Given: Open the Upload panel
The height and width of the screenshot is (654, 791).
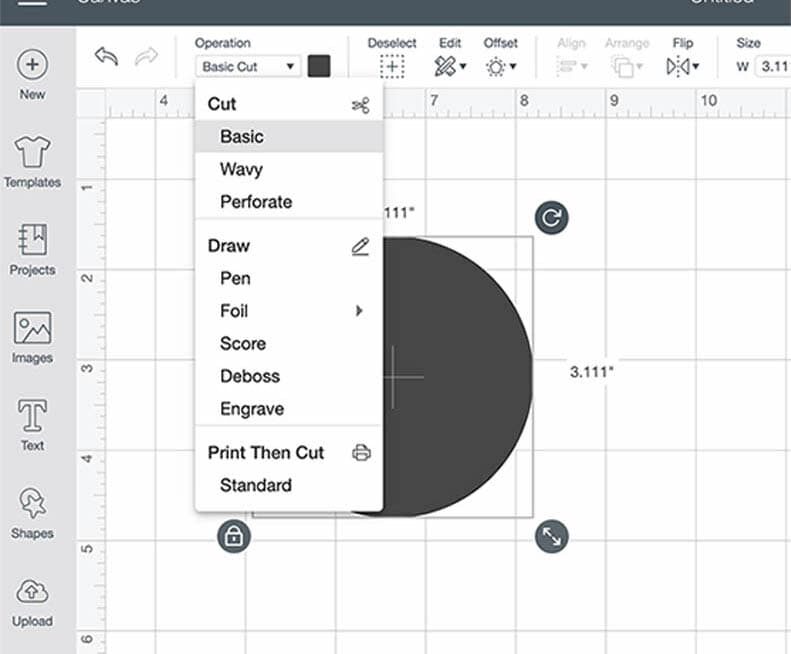Looking at the screenshot, I should 32,603.
